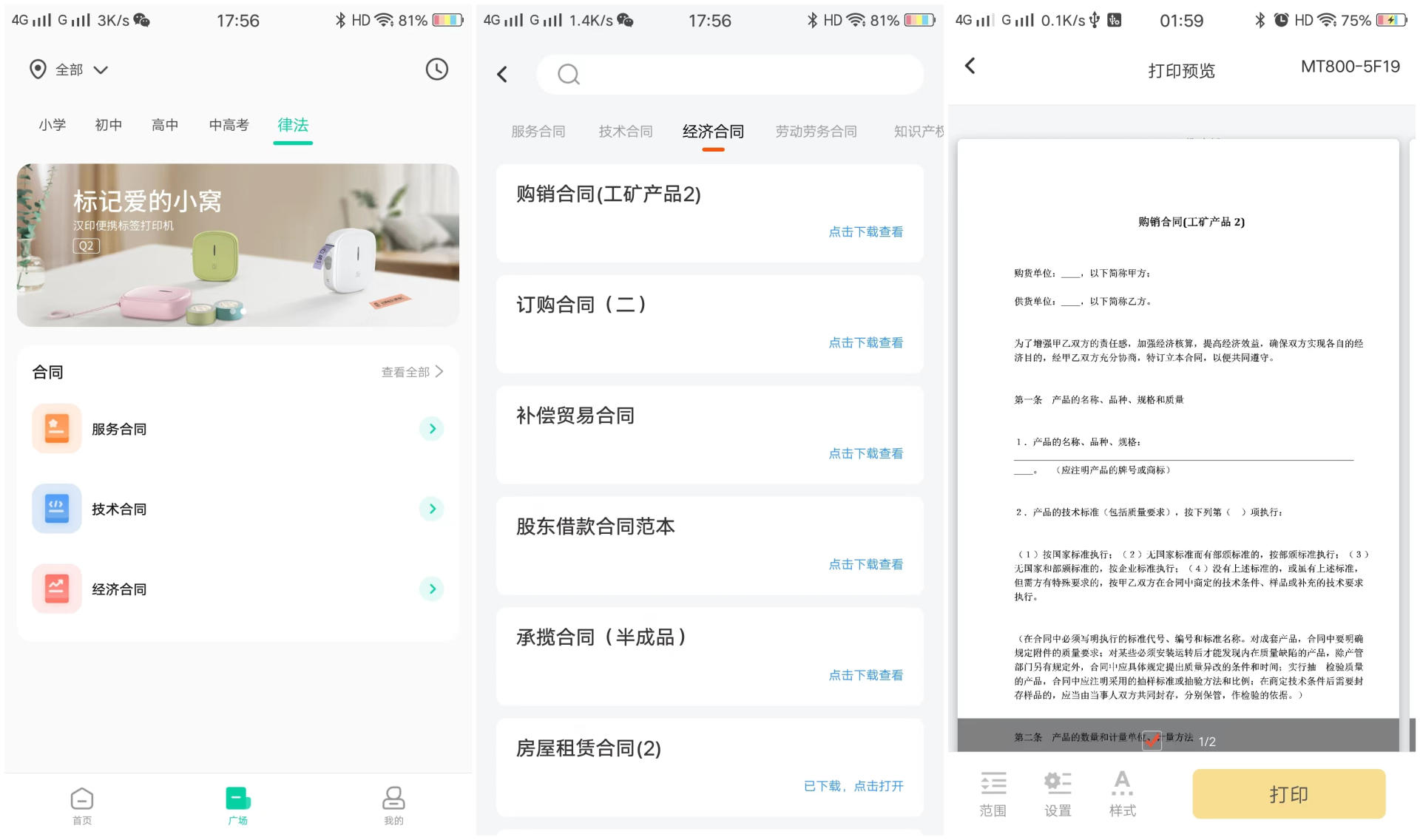Tap the back arrow on 打印预览 screen

coord(971,66)
